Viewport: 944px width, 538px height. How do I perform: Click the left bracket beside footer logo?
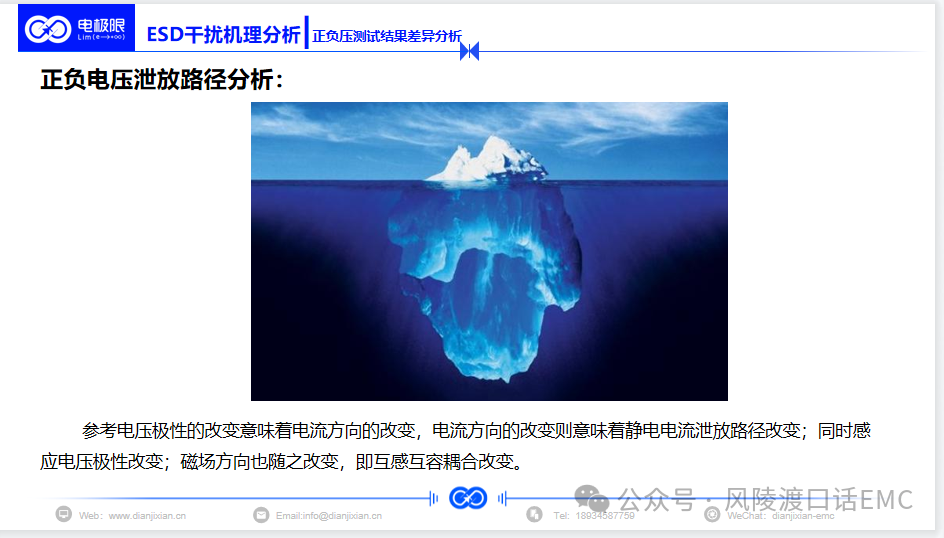click(433, 498)
